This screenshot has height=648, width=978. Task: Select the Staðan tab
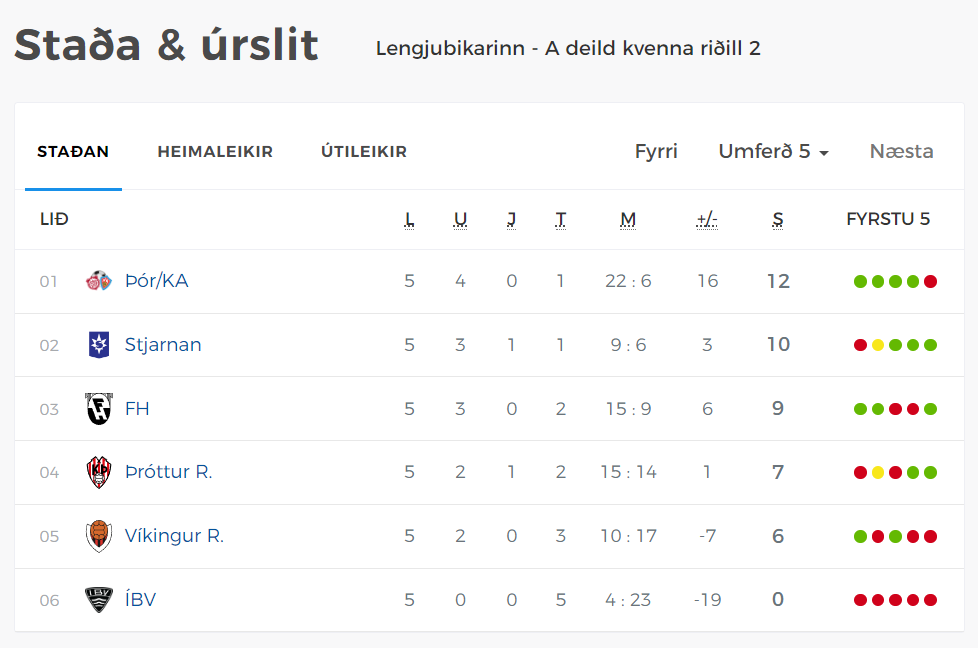pyautogui.click(x=73, y=152)
